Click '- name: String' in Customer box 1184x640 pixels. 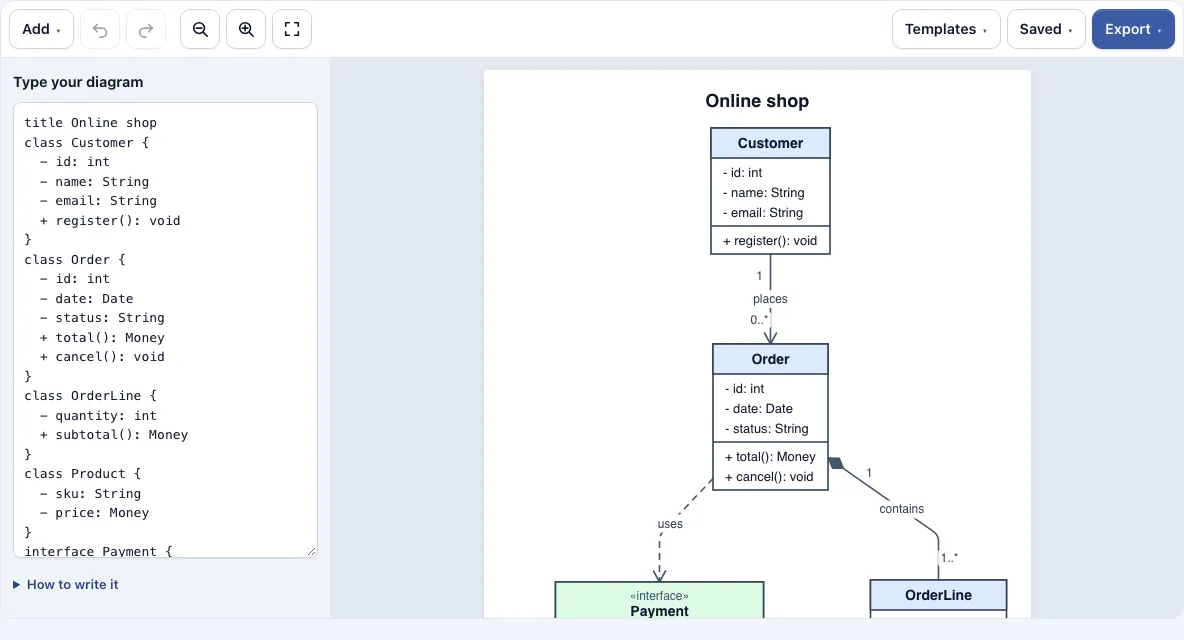[763, 193]
